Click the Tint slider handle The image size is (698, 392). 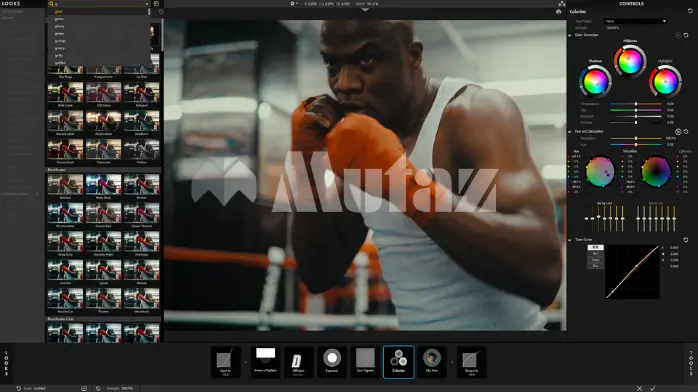(636, 110)
